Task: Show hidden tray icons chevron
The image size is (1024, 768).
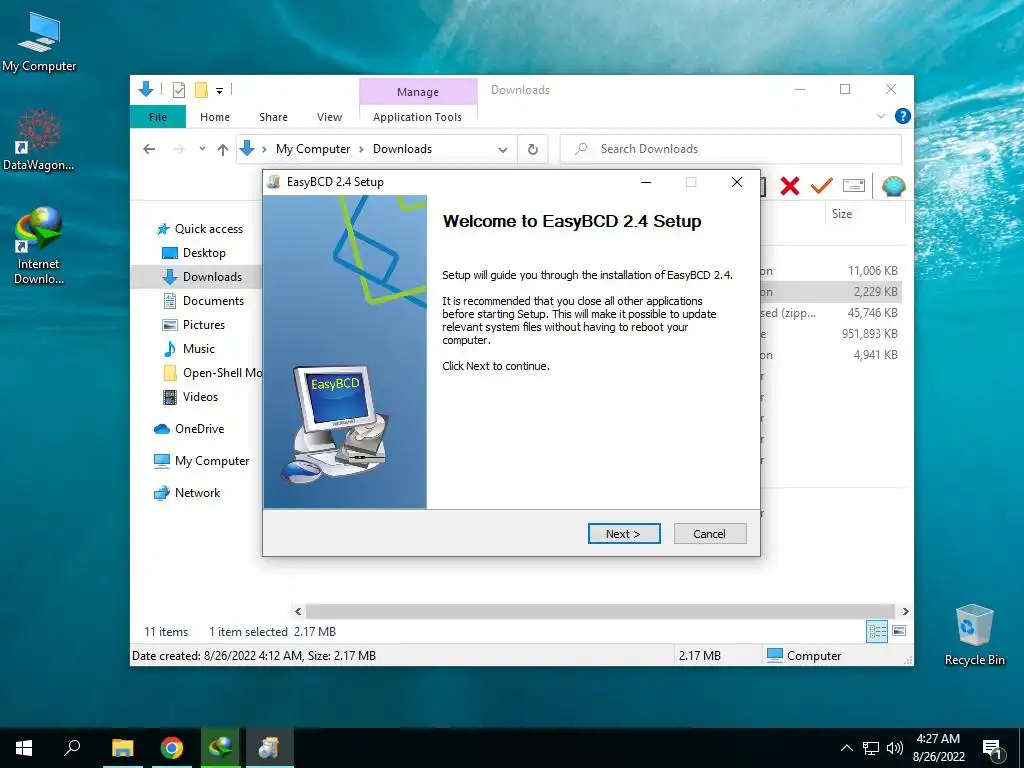Action: (x=846, y=748)
